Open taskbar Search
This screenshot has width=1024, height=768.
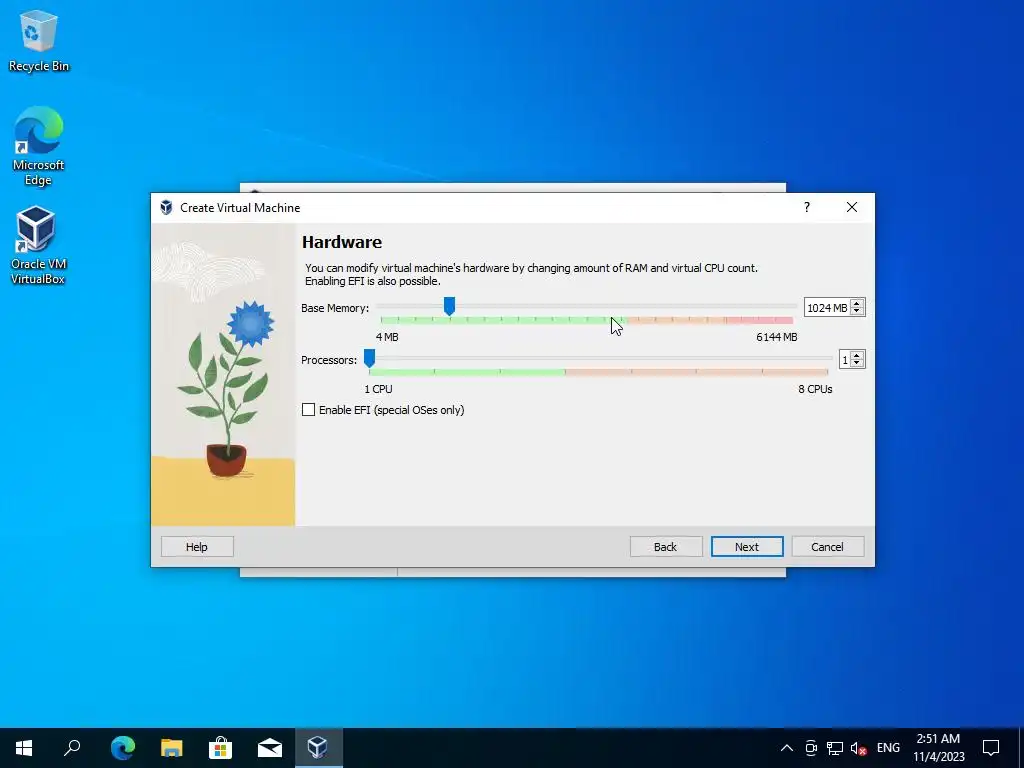(72, 748)
